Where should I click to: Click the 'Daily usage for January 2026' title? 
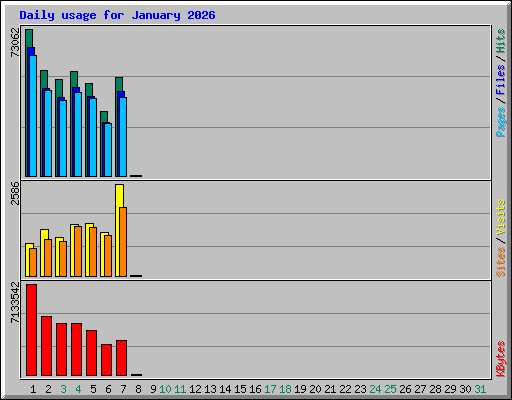117,15
